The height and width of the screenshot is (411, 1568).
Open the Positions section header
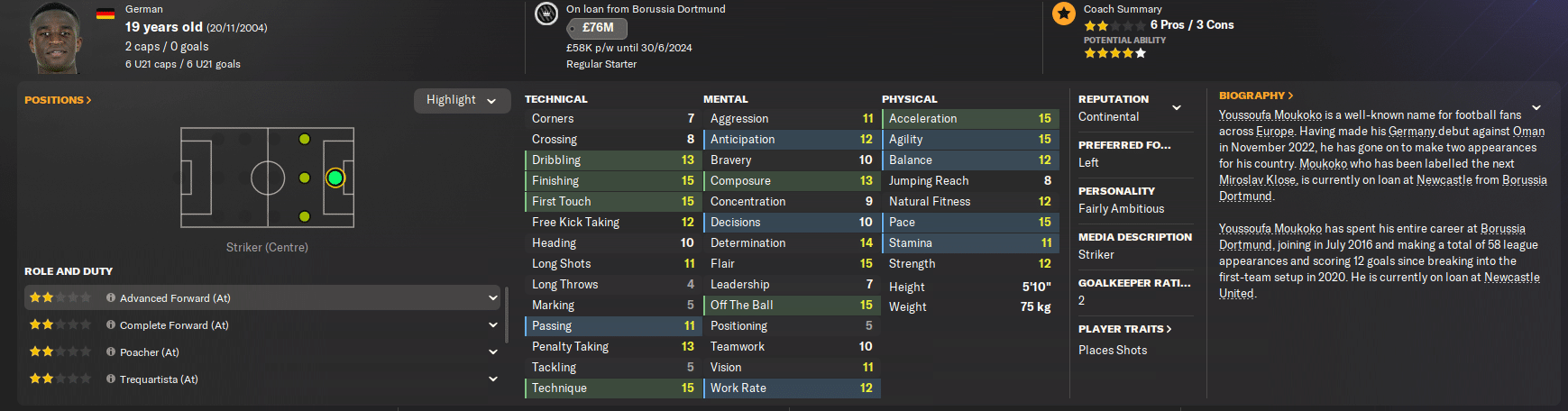tap(58, 100)
